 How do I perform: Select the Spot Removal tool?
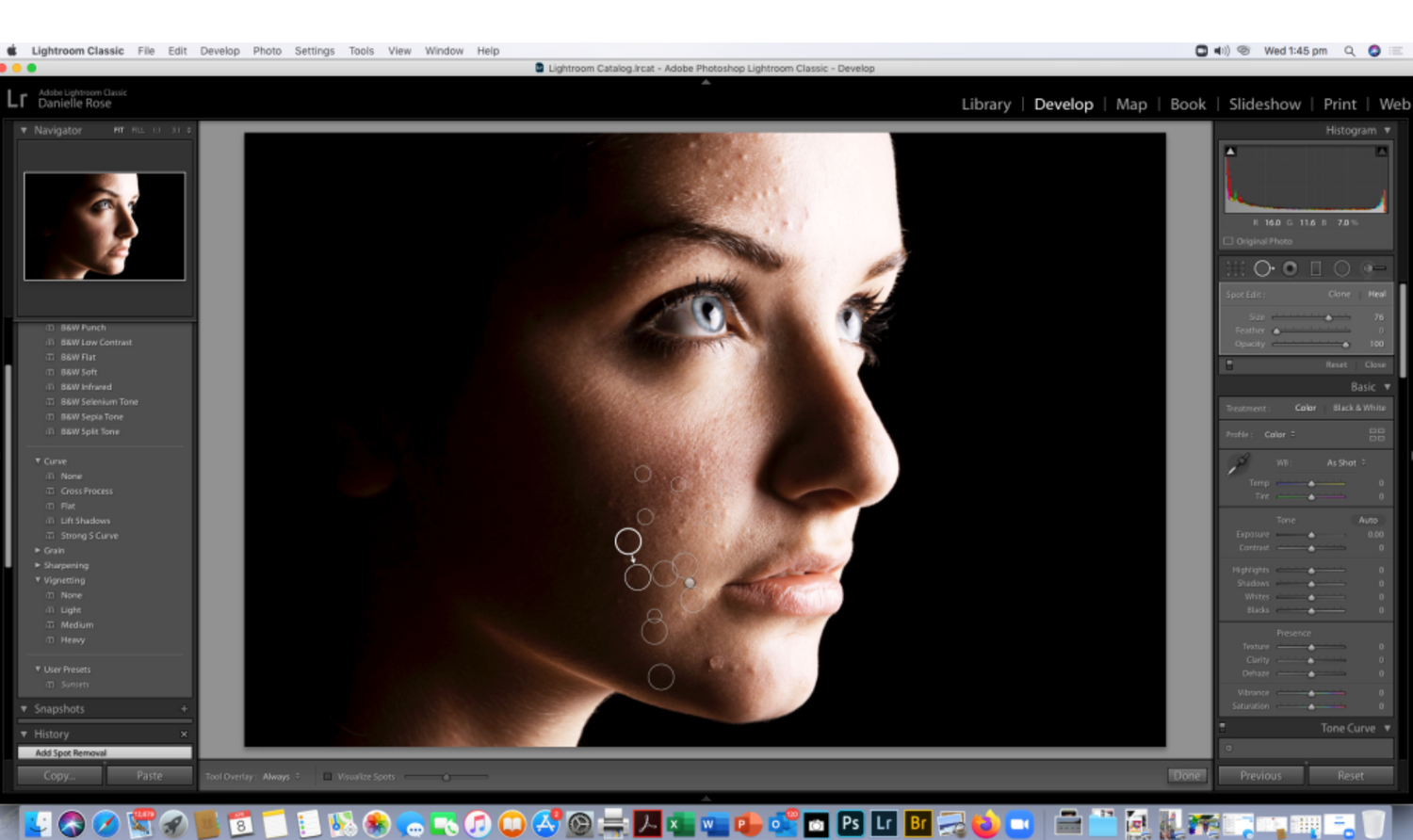pyautogui.click(x=1263, y=268)
